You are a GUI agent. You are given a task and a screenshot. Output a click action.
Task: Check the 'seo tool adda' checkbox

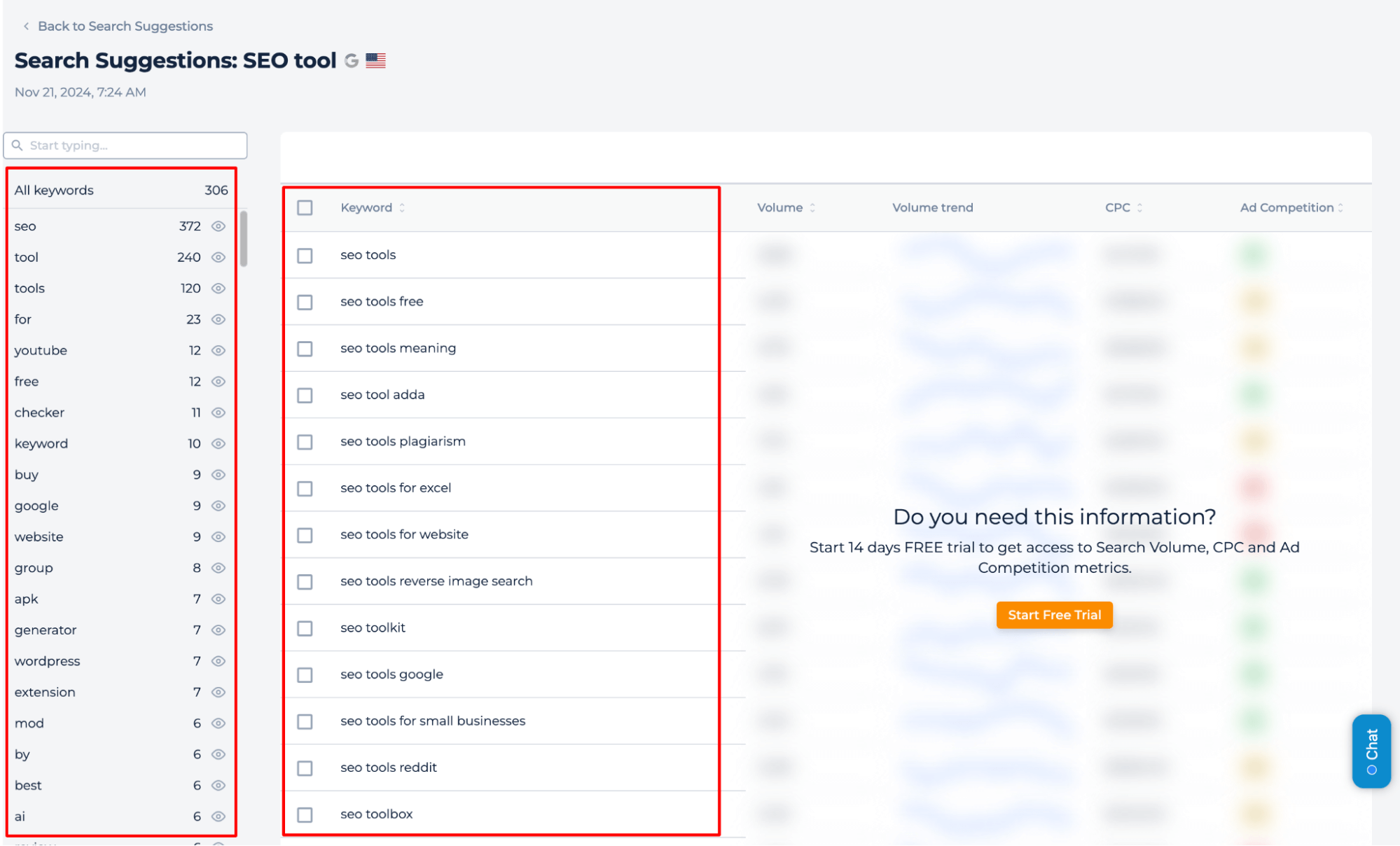305,396
